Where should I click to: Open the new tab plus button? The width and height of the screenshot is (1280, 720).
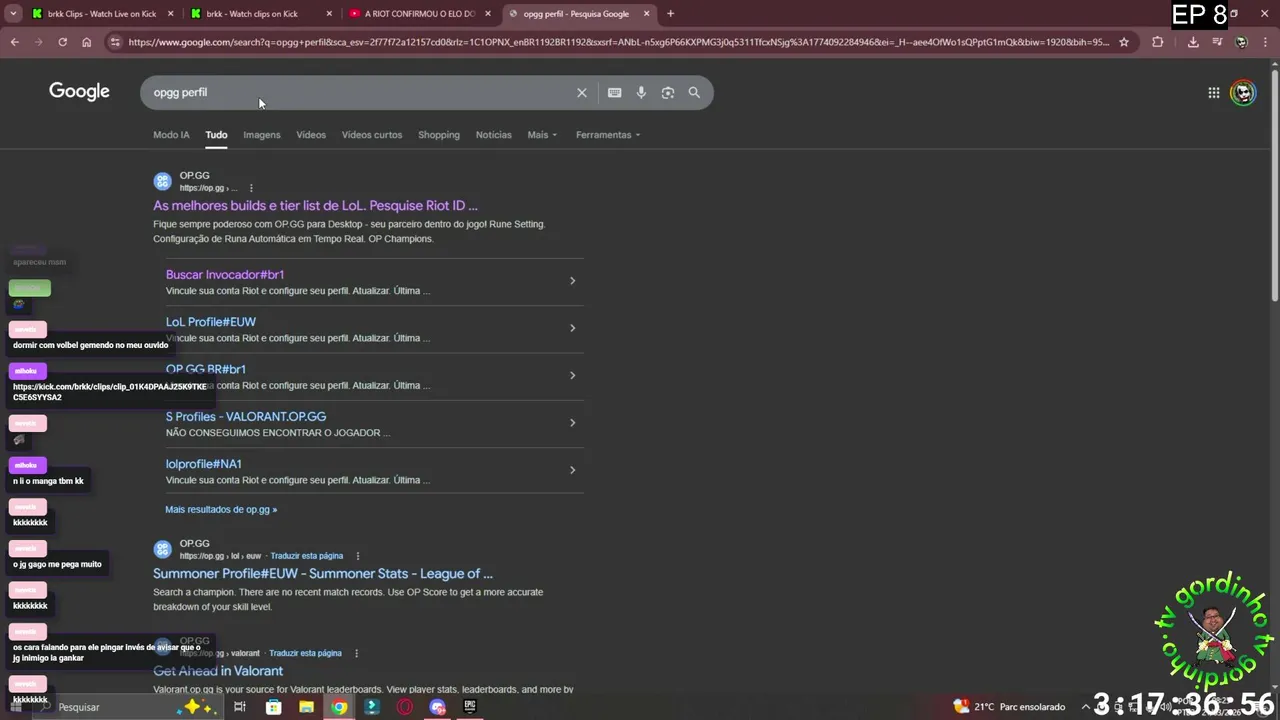coord(670,14)
